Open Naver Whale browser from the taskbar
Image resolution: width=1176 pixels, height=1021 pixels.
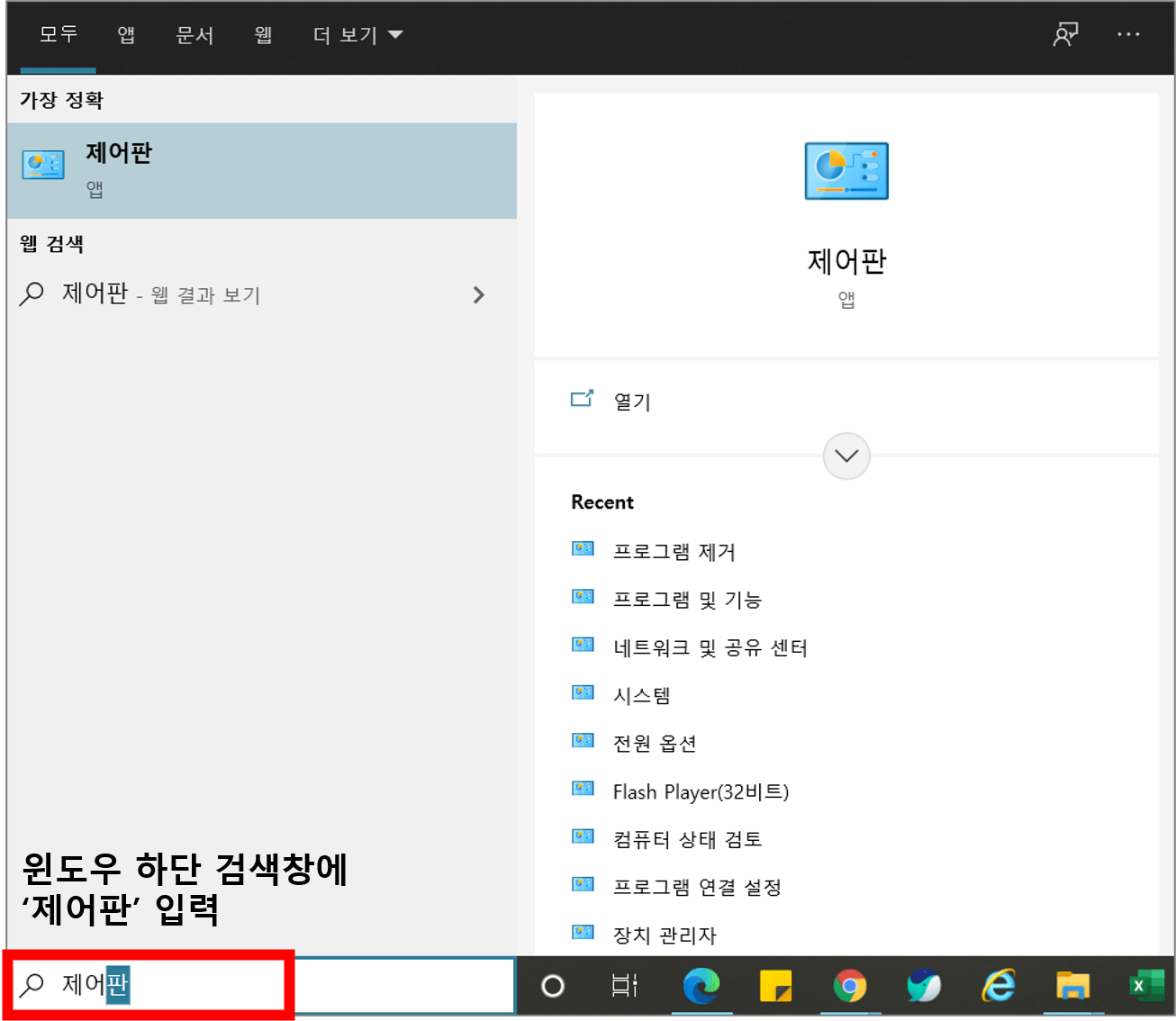[x=926, y=986]
